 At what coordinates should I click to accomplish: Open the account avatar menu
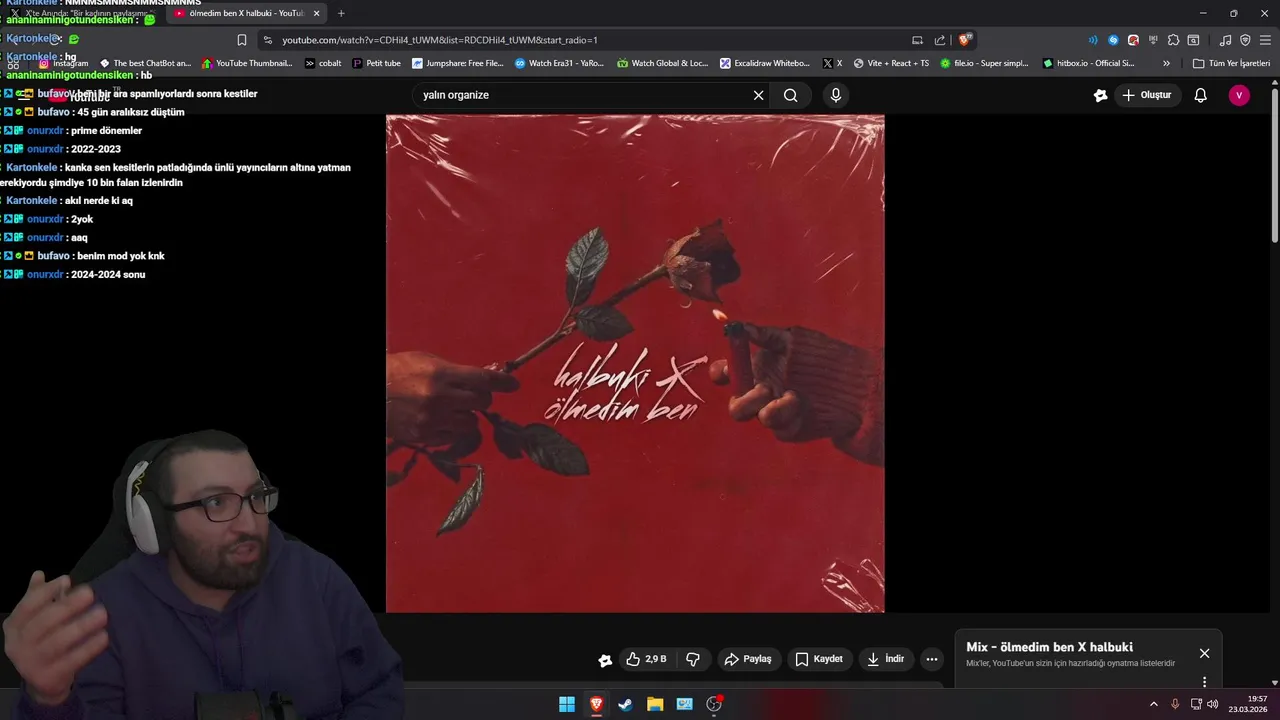[x=1239, y=95]
